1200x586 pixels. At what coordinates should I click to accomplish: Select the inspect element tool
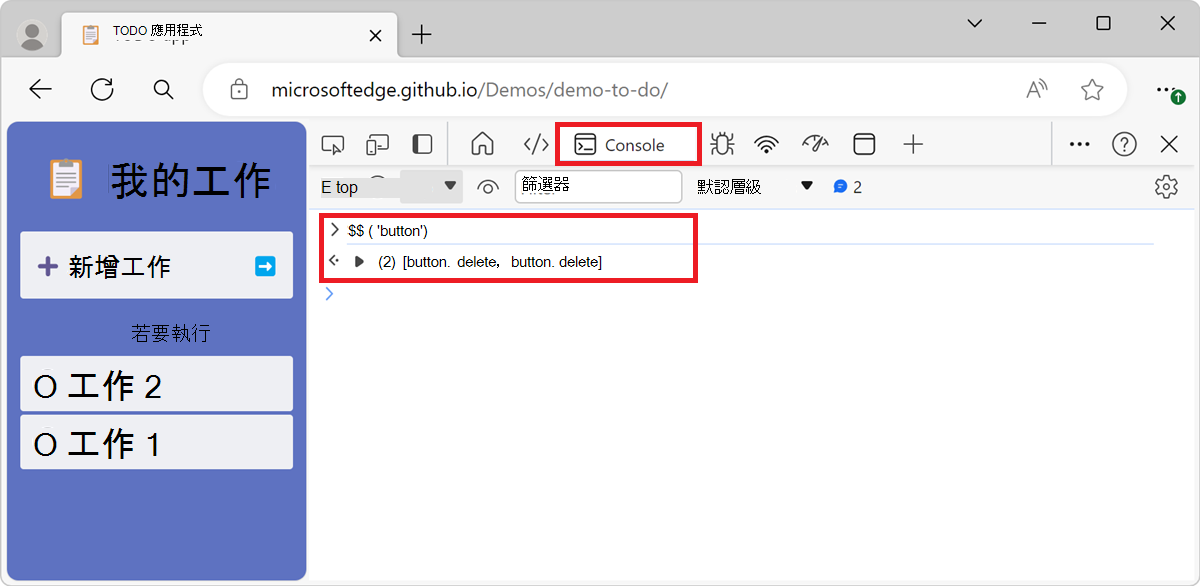333,144
